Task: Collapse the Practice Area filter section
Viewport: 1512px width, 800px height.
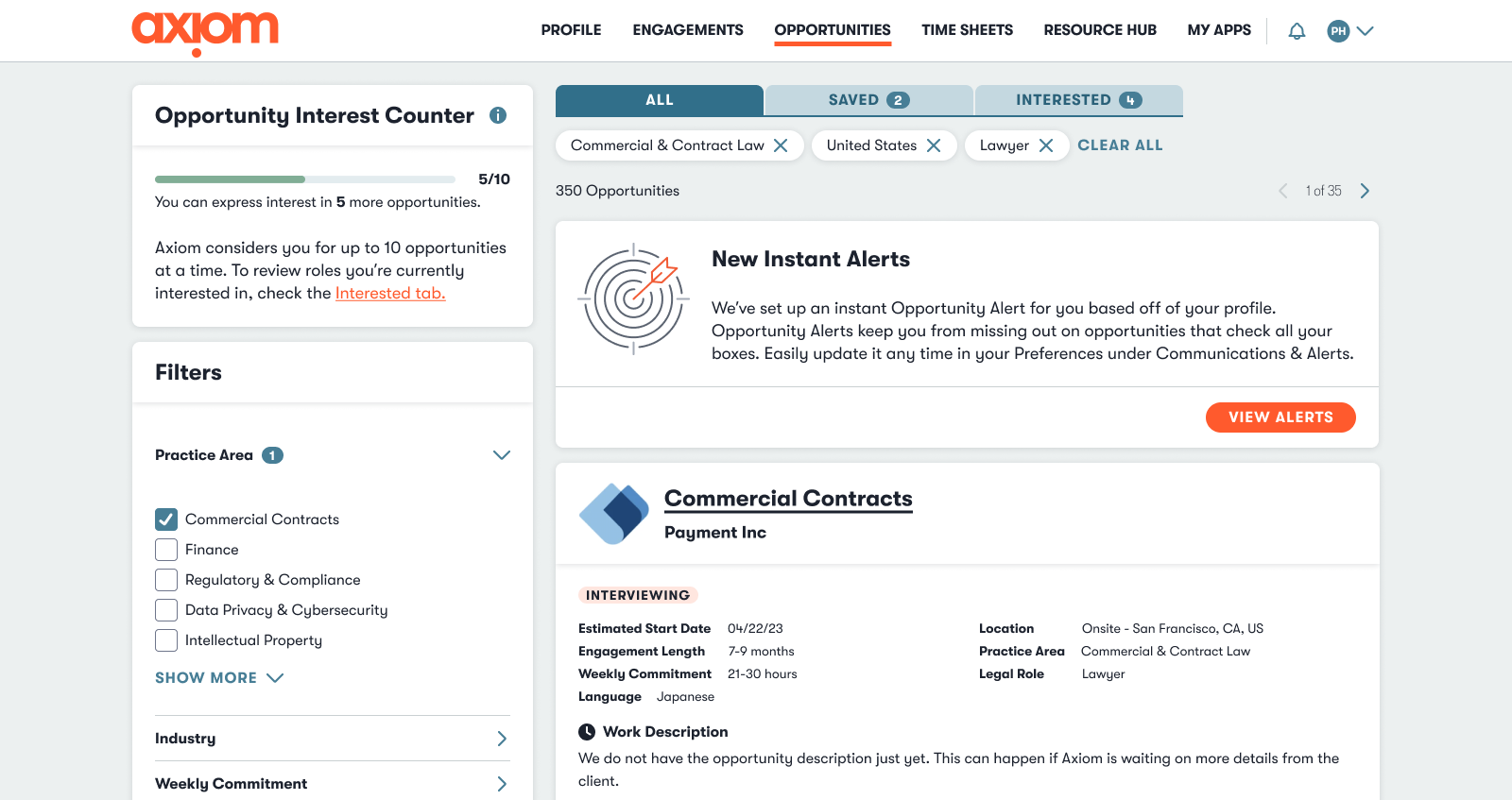Action: point(501,455)
